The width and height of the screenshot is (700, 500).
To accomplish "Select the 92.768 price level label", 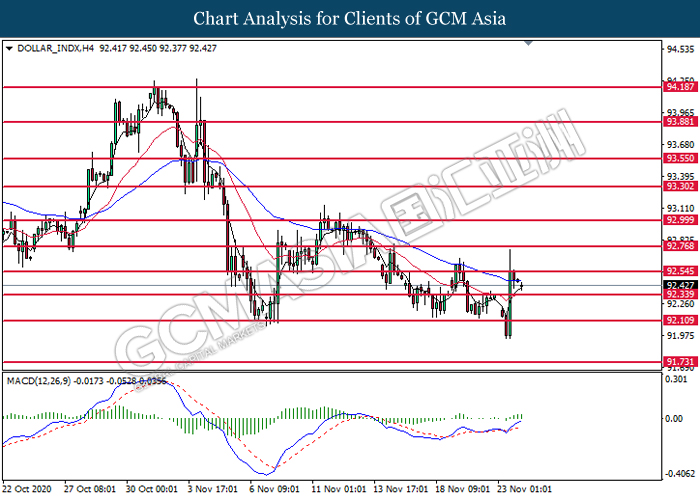I will pos(680,246).
